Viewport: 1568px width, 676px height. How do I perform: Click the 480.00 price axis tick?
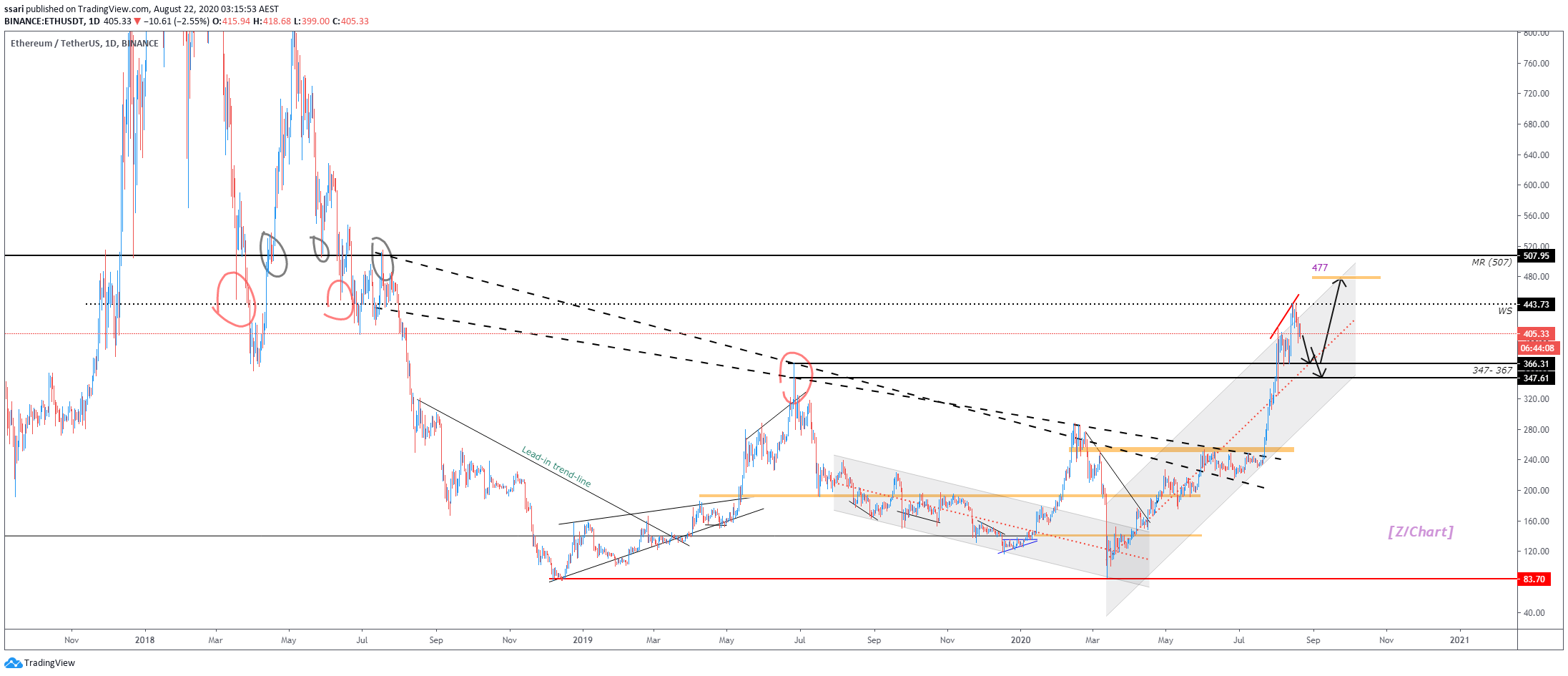[1537, 277]
